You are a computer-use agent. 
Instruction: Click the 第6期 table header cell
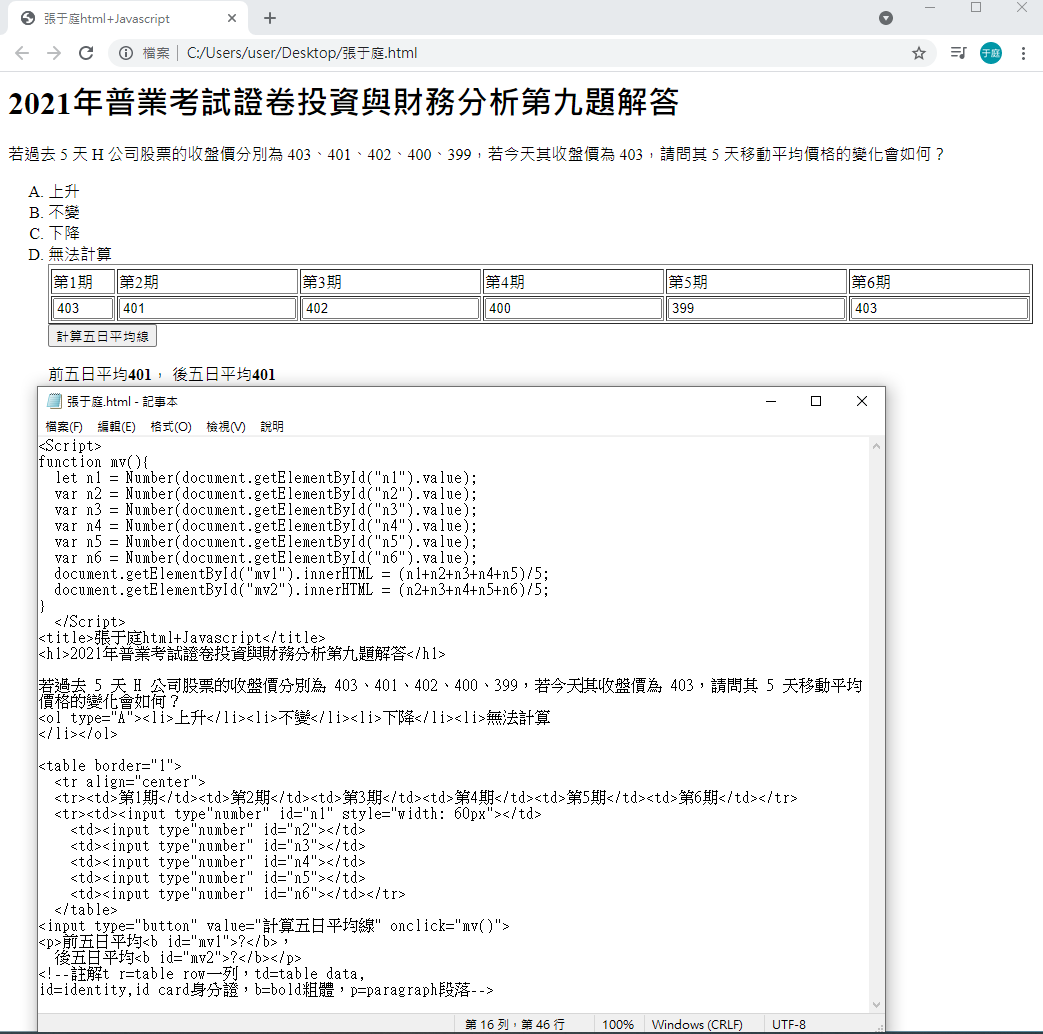(x=939, y=282)
